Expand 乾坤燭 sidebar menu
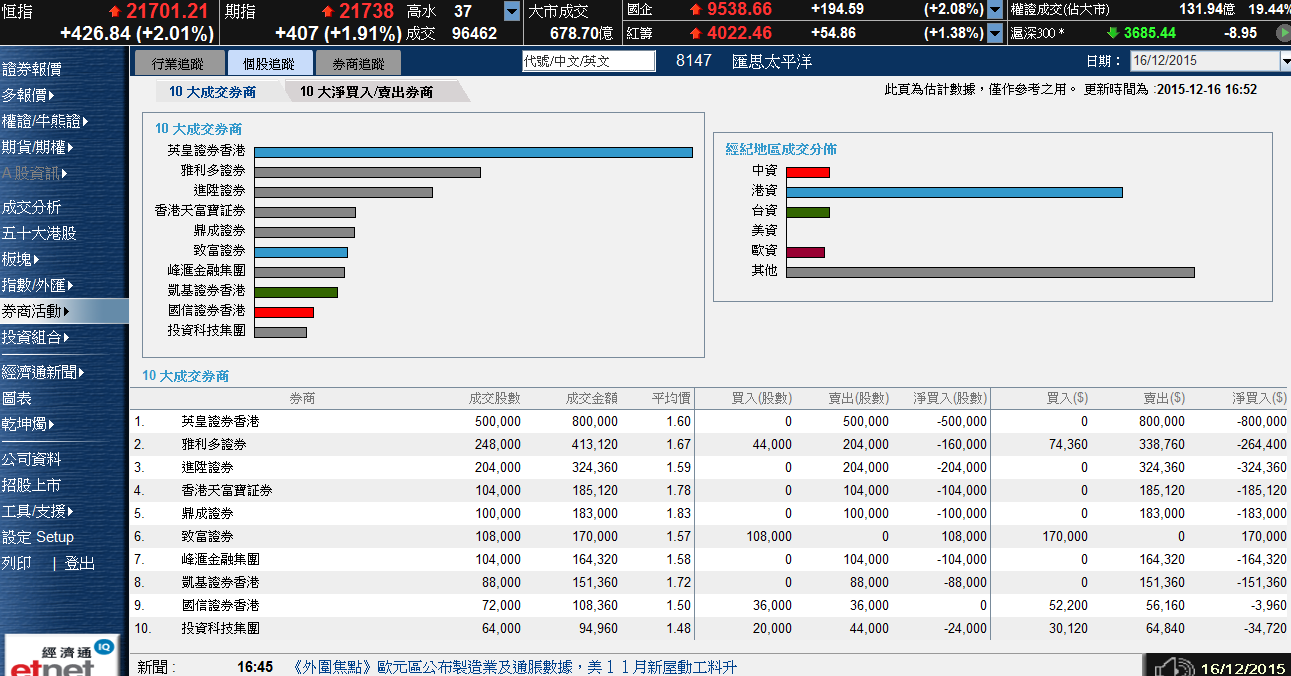 (28, 424)
